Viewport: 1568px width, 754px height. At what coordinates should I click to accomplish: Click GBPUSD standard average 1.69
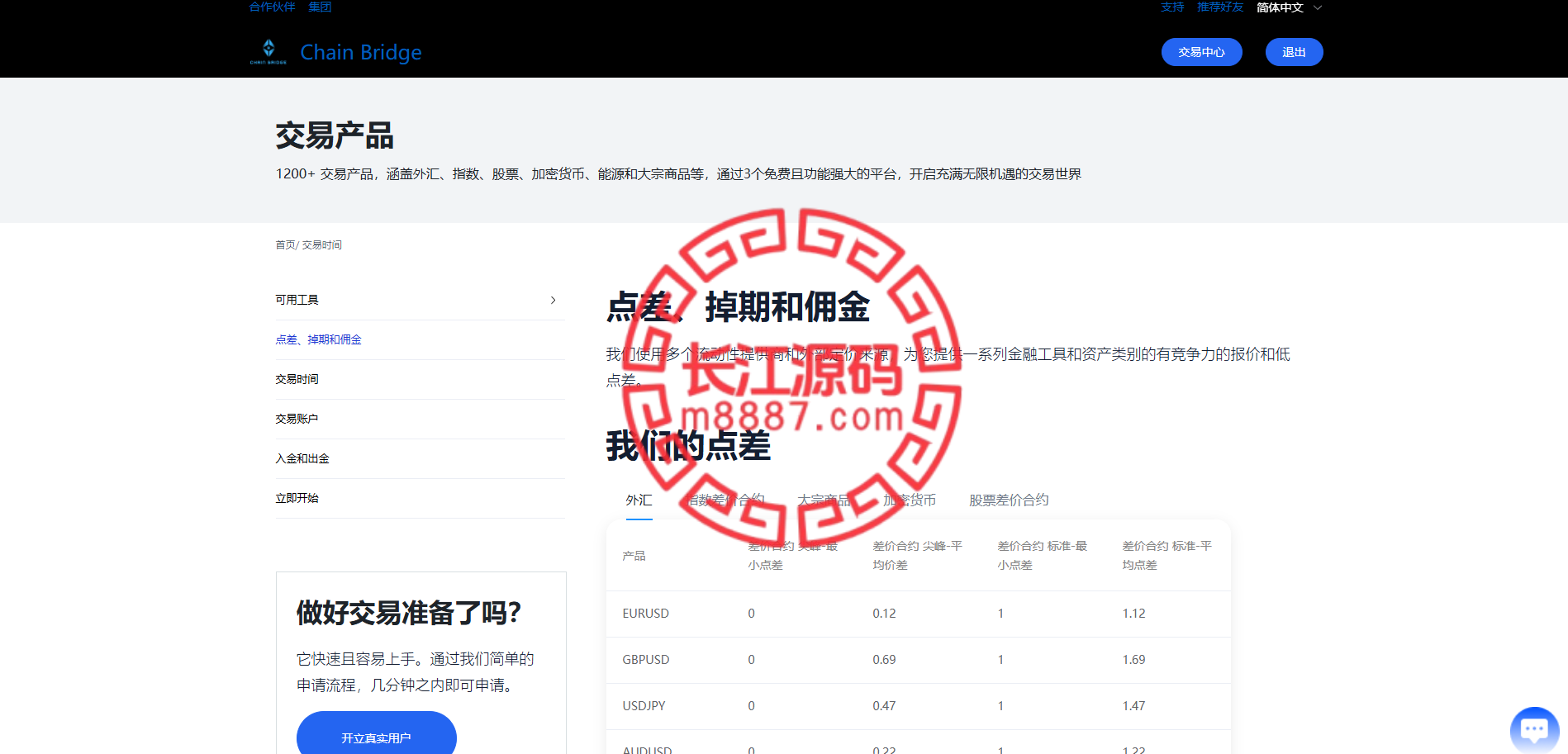pos(1133,660)
